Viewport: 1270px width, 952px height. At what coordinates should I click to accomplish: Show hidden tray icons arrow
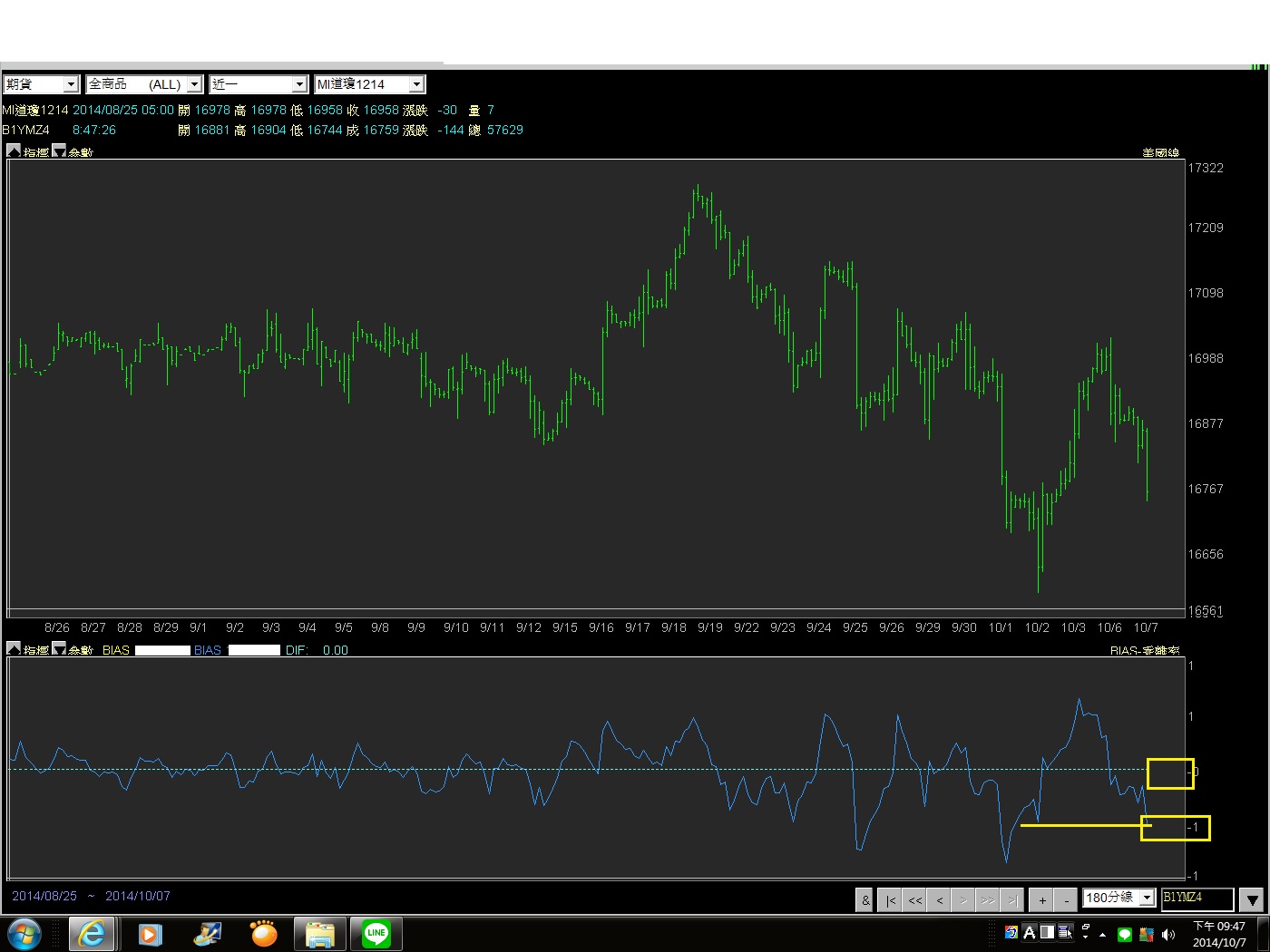(x=1102, y=934)
